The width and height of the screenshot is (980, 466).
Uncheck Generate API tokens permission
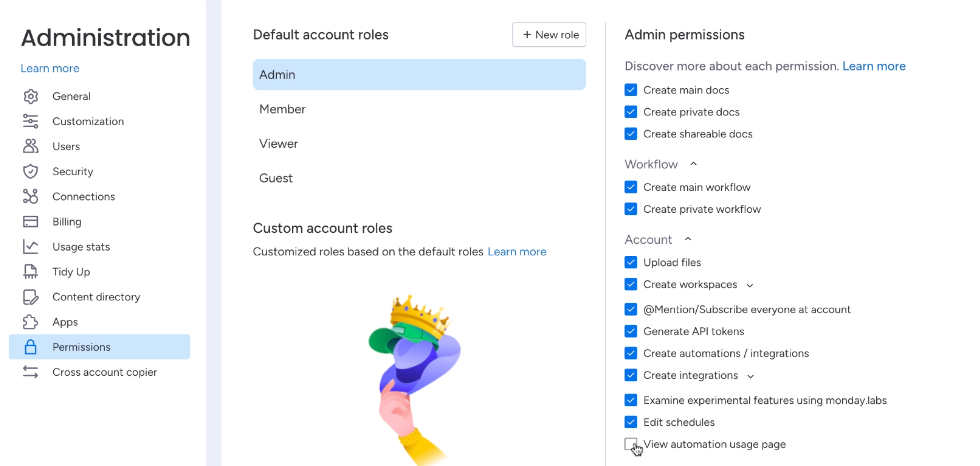(x=631, y=331)
